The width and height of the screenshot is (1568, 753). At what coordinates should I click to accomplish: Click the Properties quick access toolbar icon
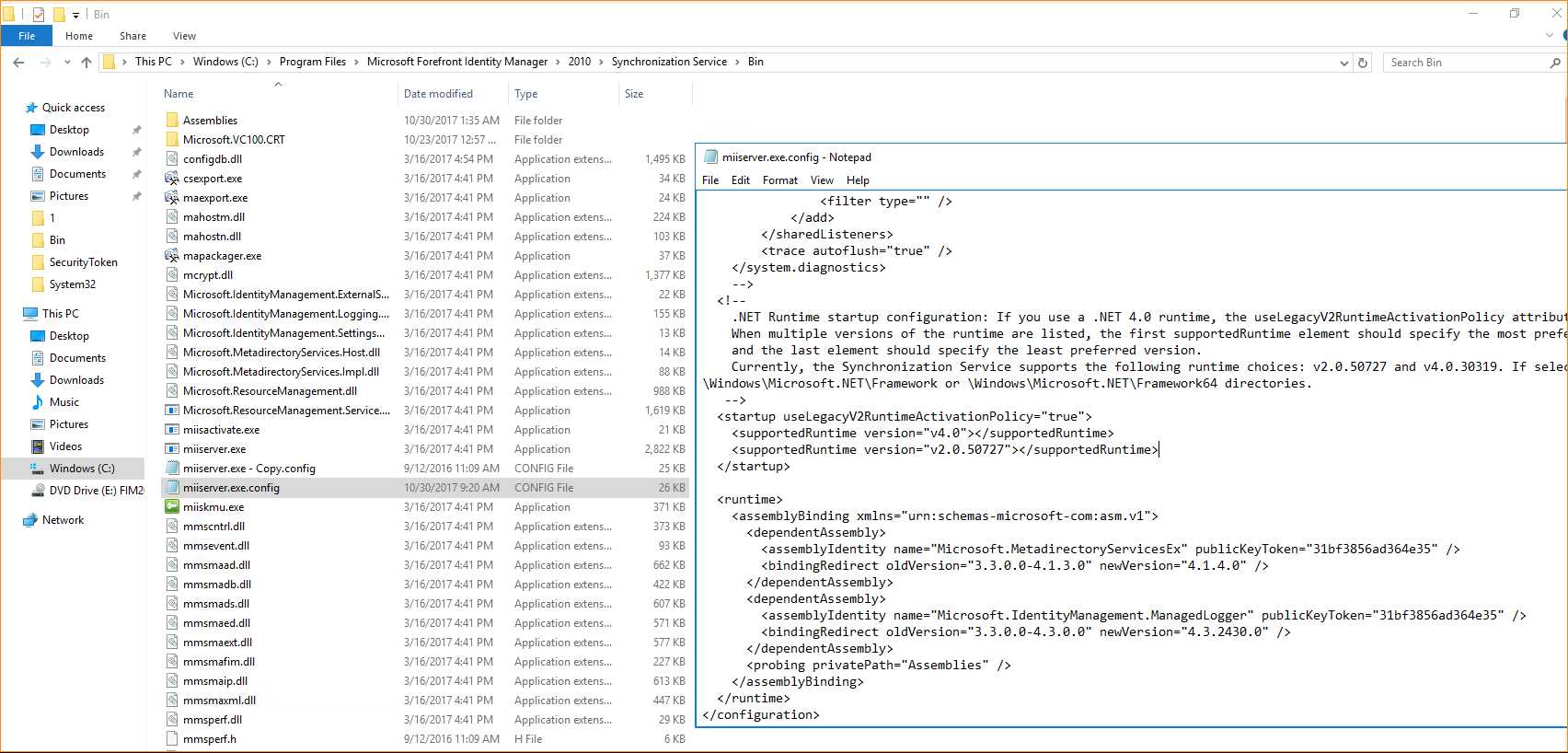click(38, 14)
